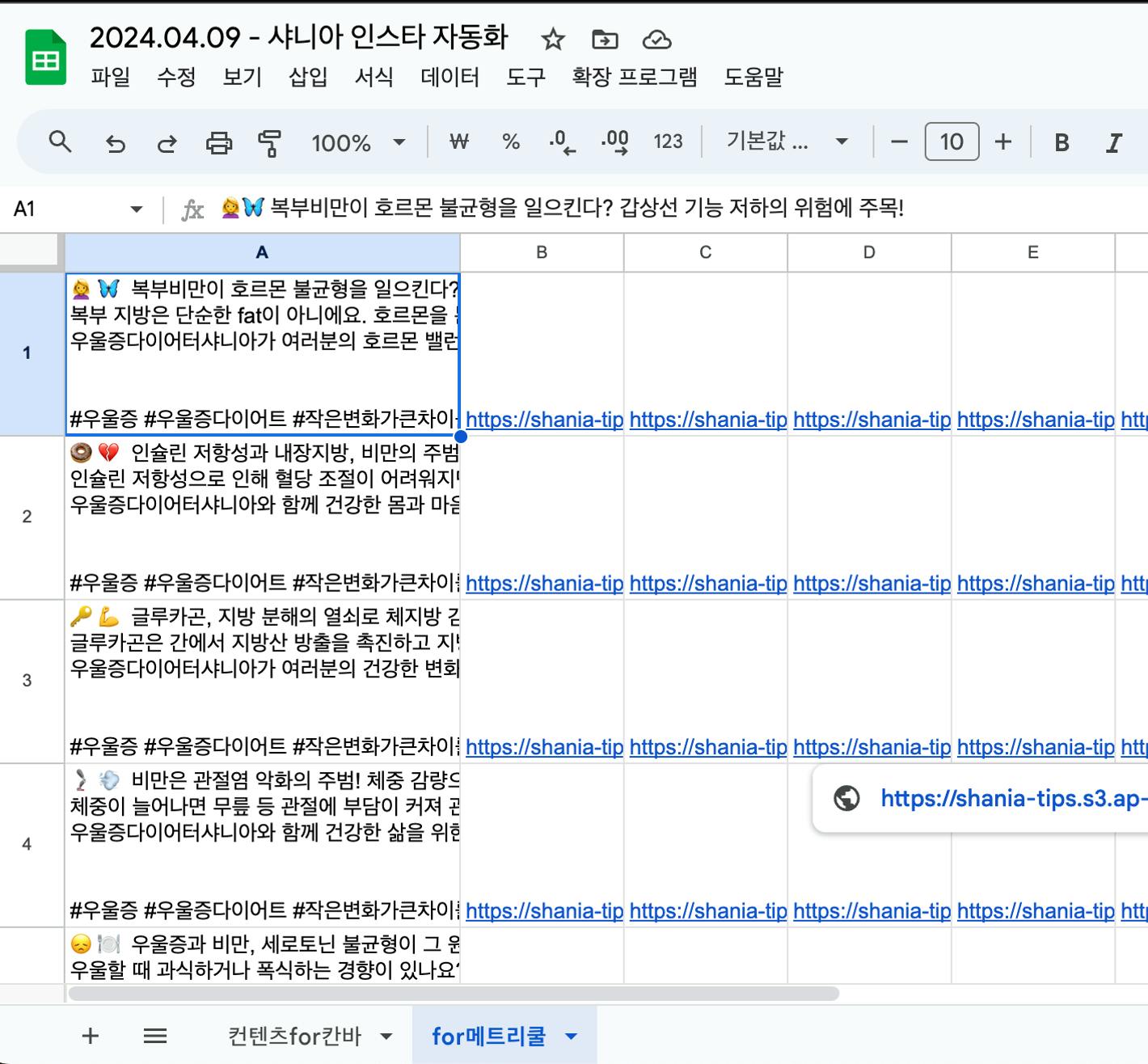Open font family dropdown 기본값

[x=787, y=142]
